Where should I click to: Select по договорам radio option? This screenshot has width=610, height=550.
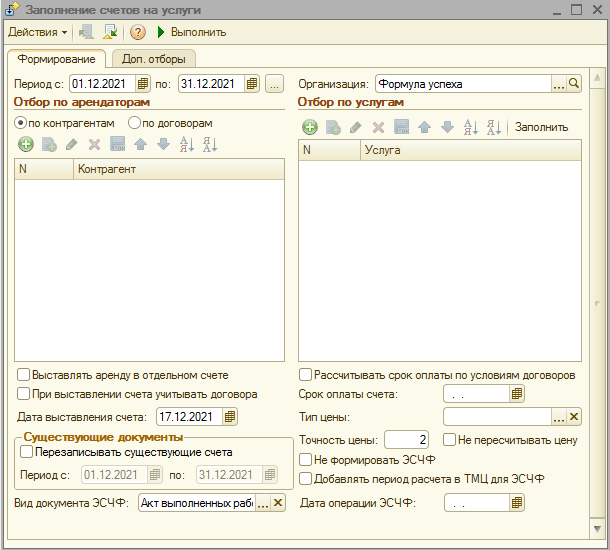(x=134, y=123)
